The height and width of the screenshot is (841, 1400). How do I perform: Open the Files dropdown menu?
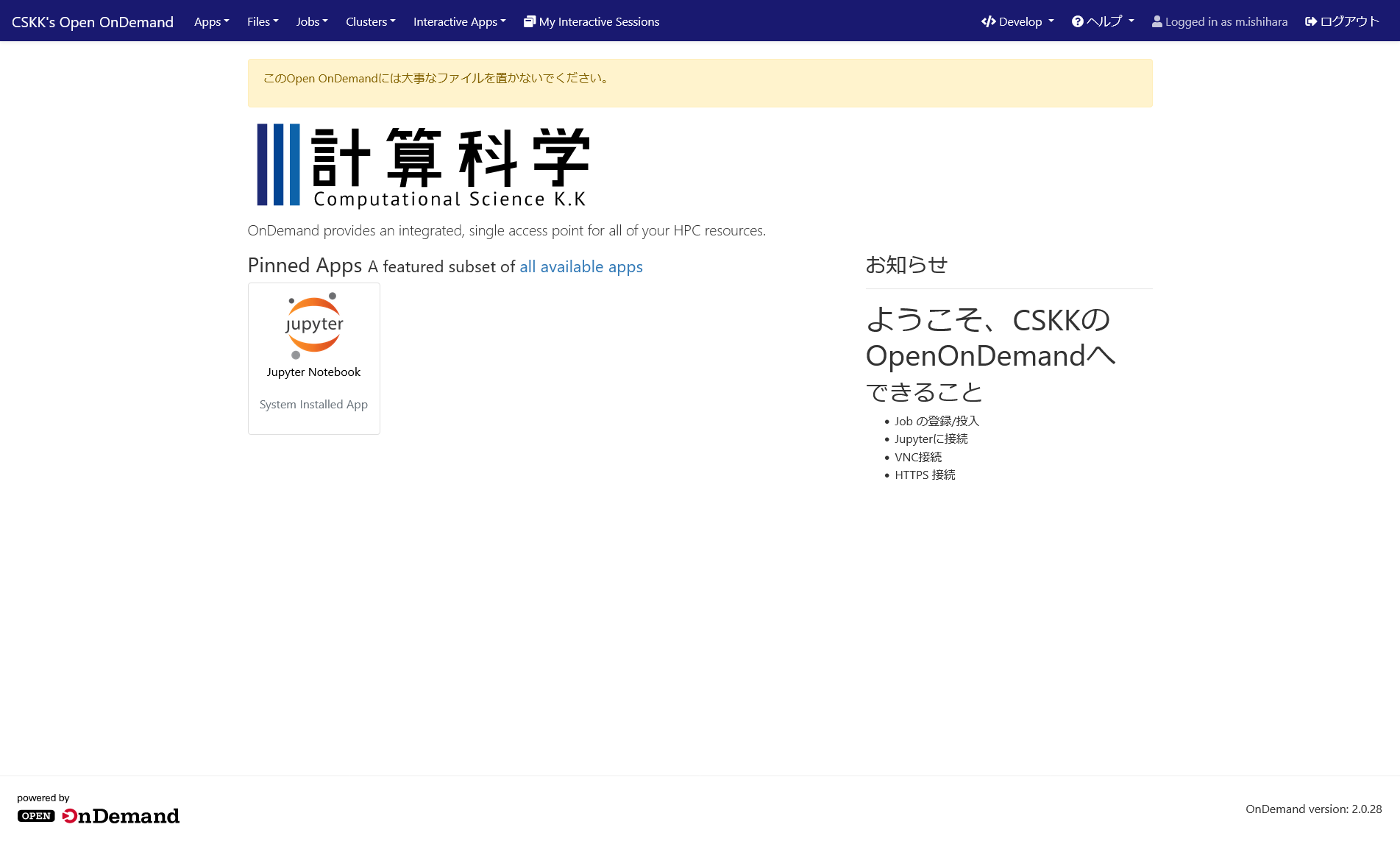[263, 21]
